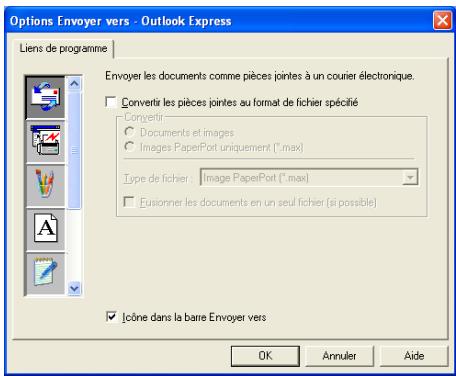
Task: Click the program list scrollbar thumb
Action: coord(74,150)
